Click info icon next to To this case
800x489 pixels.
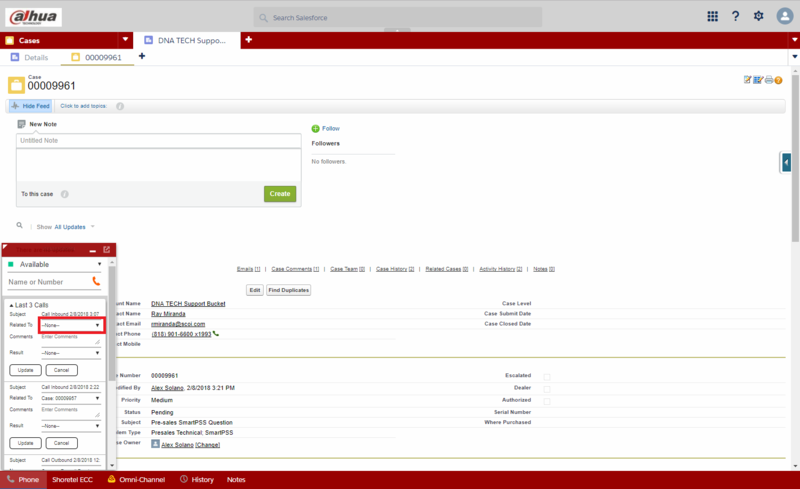coord(65,194)
